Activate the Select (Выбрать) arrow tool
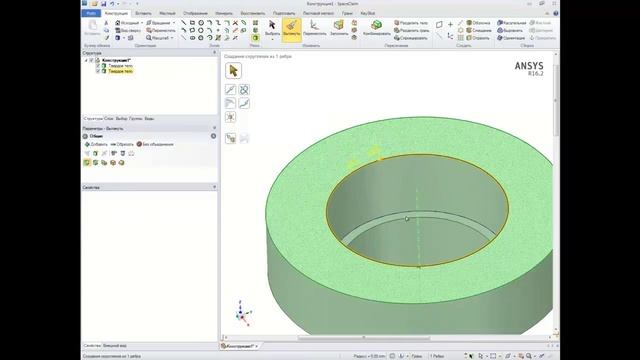This screenshot has width=640, height=360. [272, 28]
